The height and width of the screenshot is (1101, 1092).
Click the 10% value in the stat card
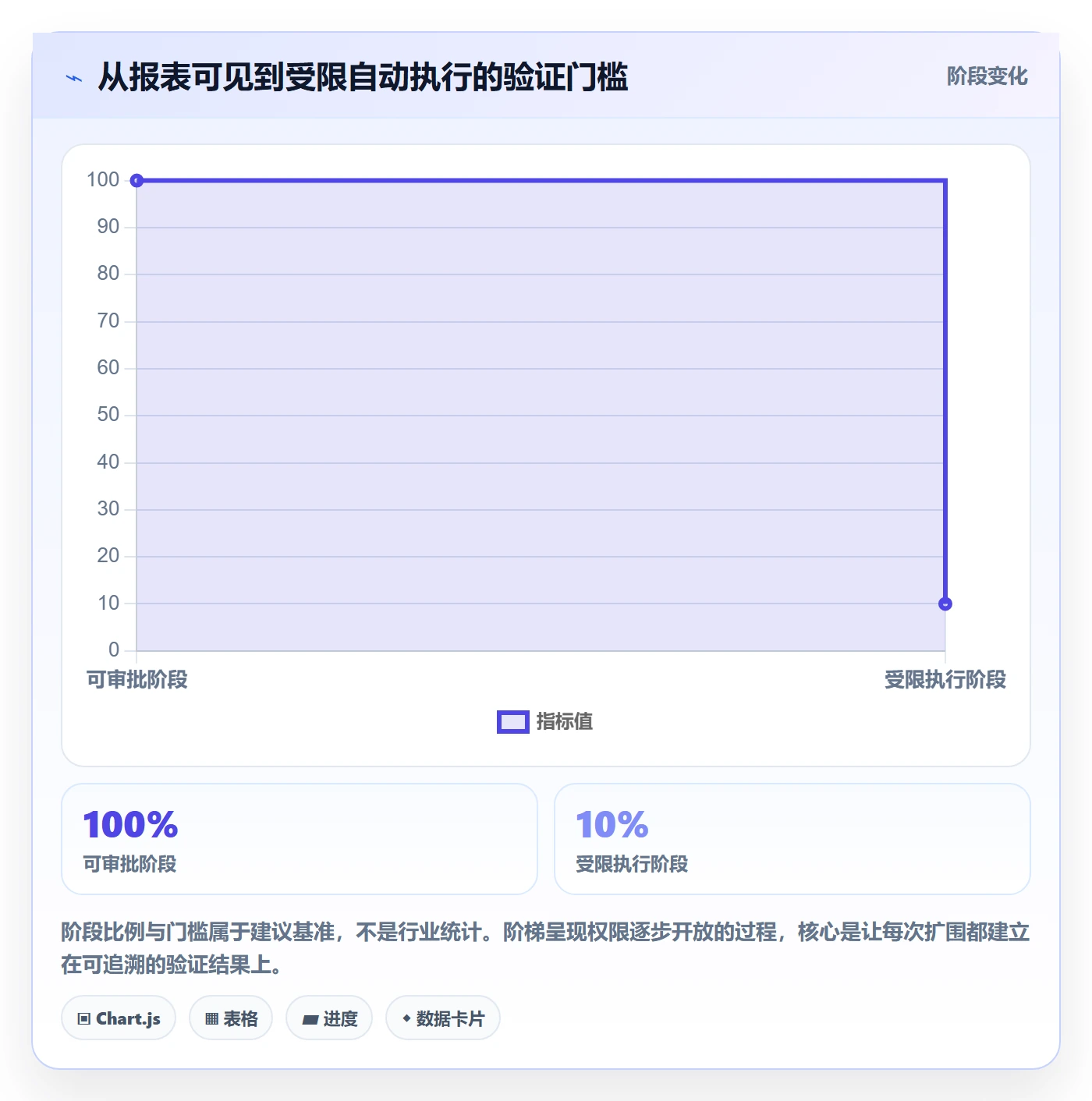pos(612,824)
